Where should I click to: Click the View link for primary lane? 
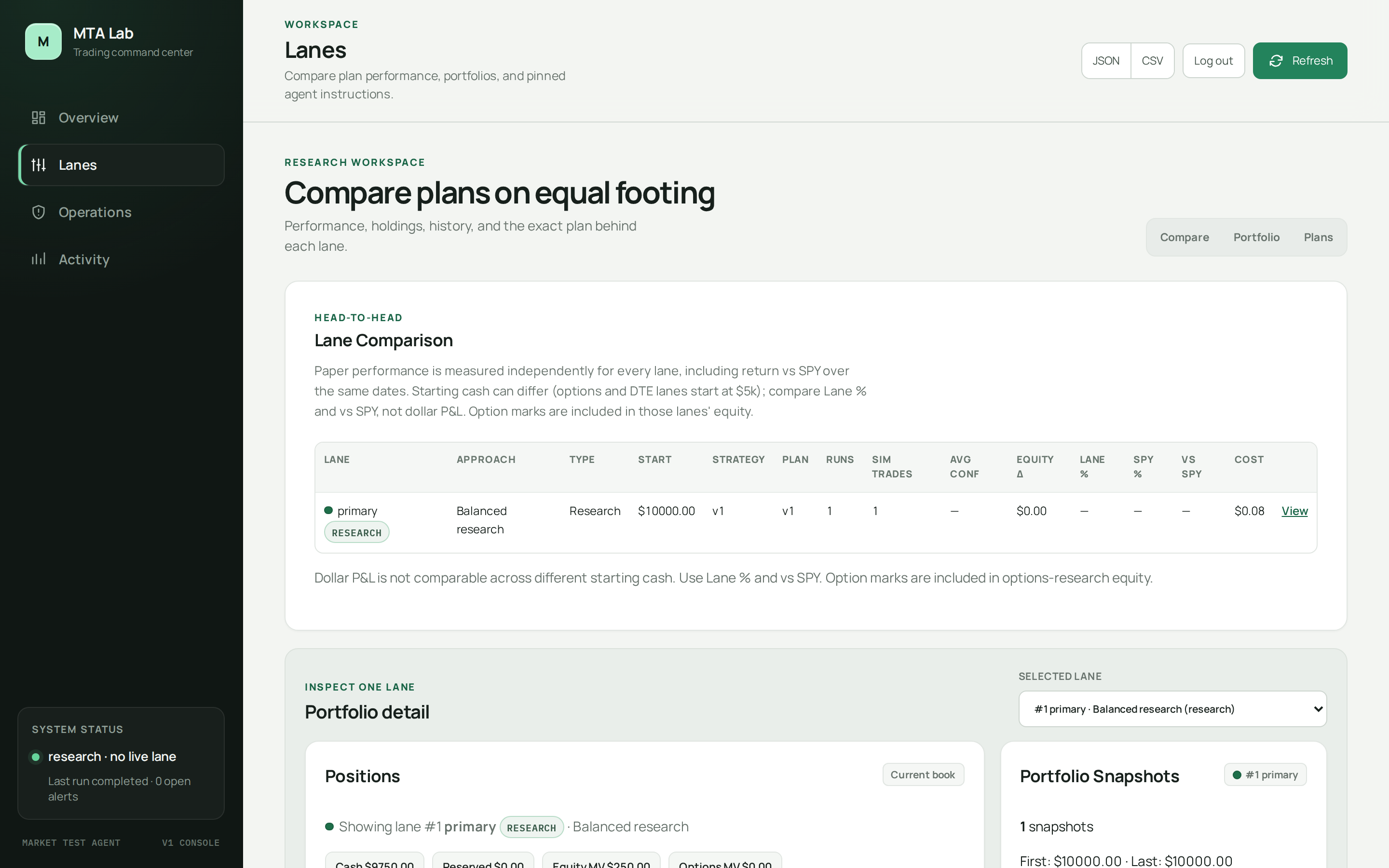click(x=1294, y=511)
